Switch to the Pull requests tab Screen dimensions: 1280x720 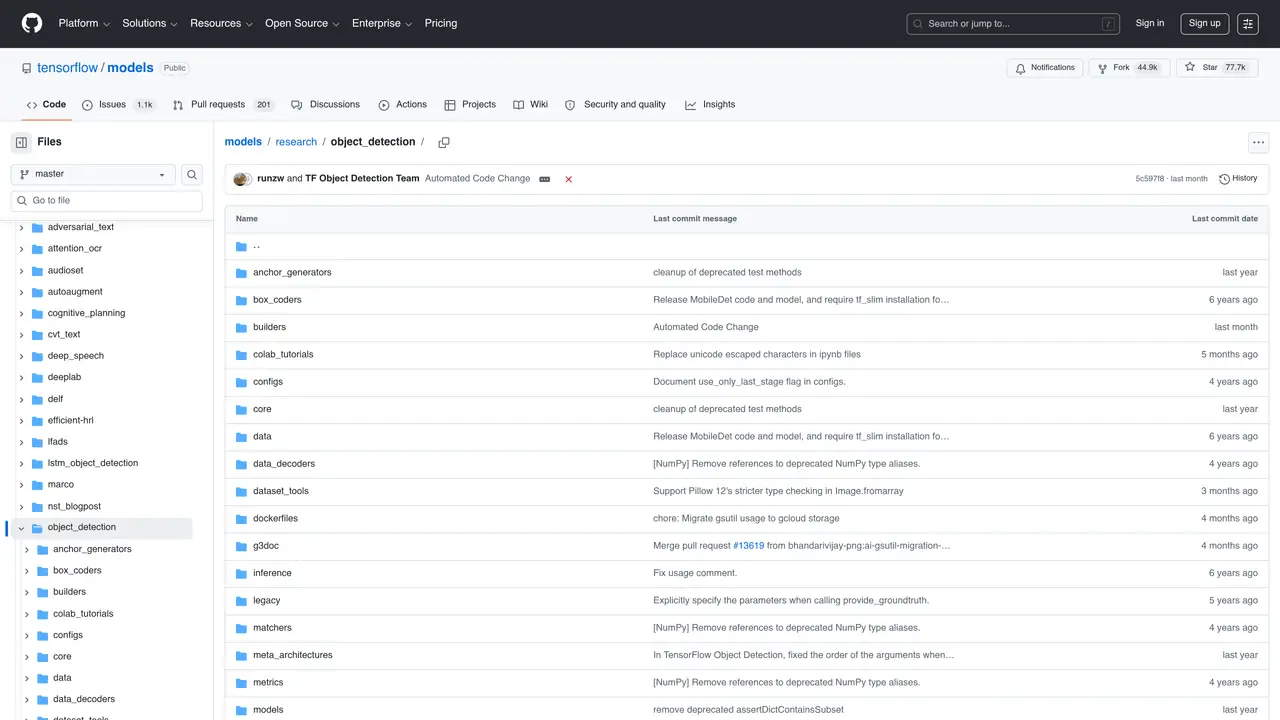tap(222, 105)
